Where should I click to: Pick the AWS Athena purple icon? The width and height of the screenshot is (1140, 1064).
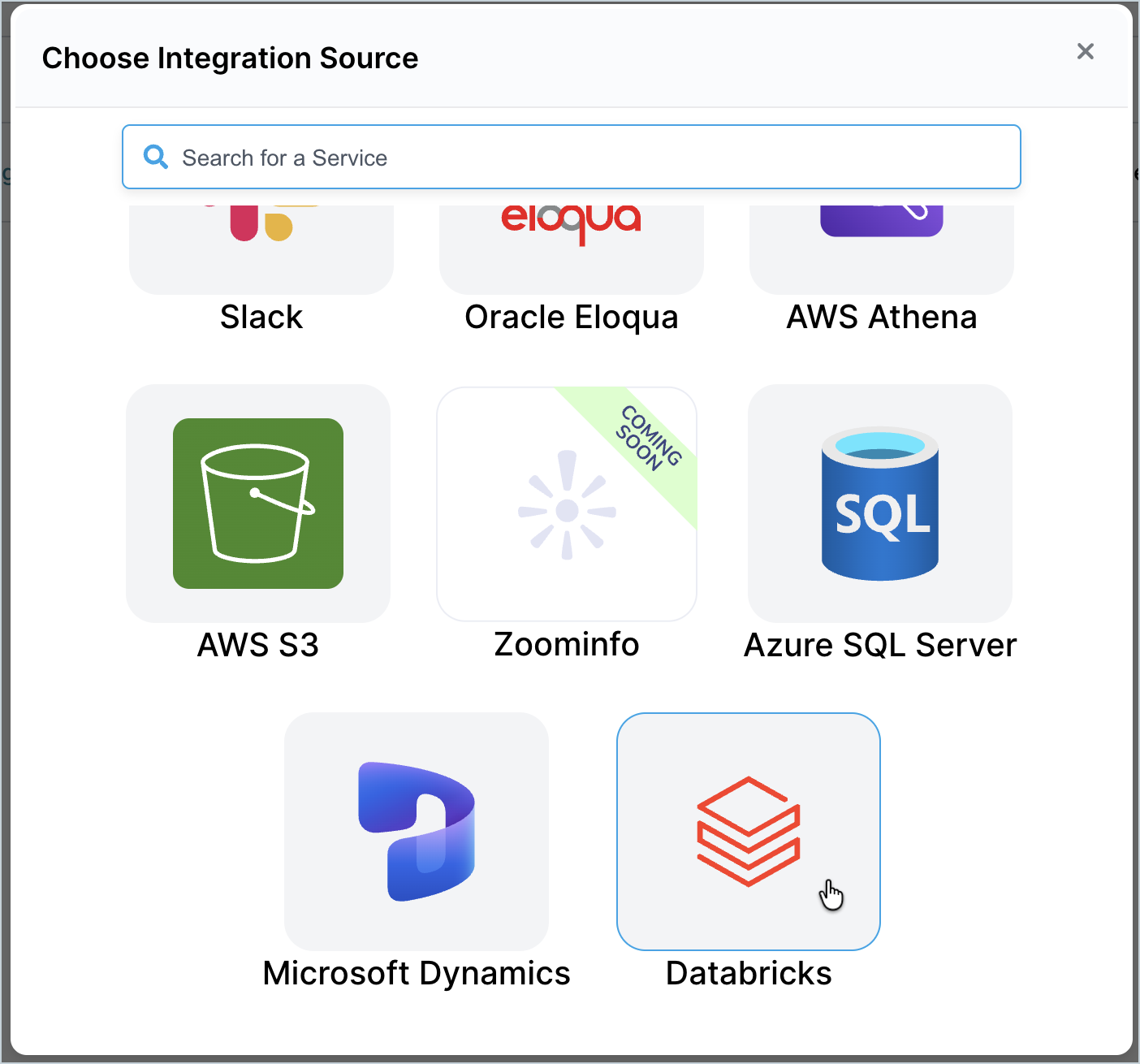coord(881,221)
